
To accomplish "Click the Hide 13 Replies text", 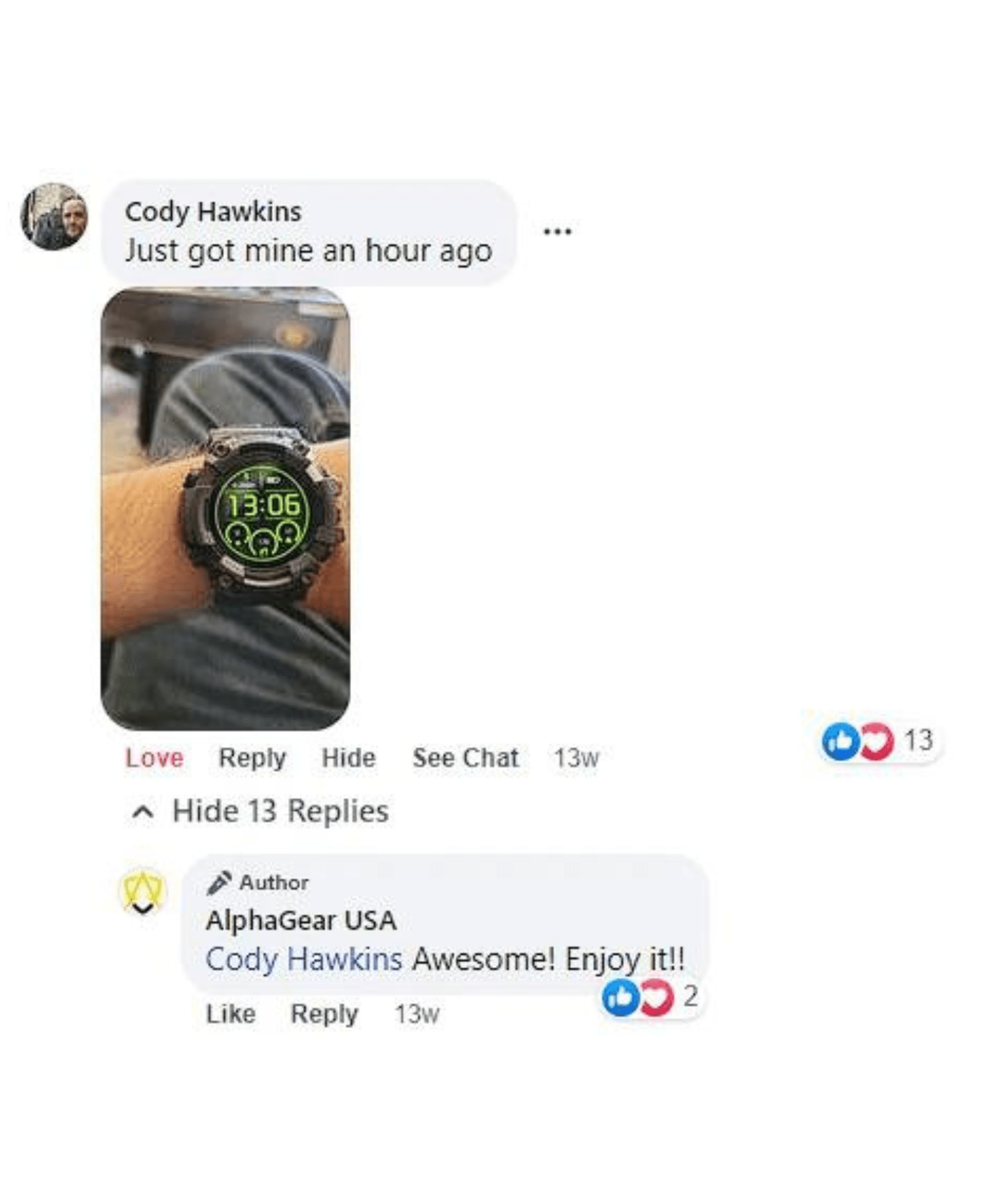I will [280, 811].
